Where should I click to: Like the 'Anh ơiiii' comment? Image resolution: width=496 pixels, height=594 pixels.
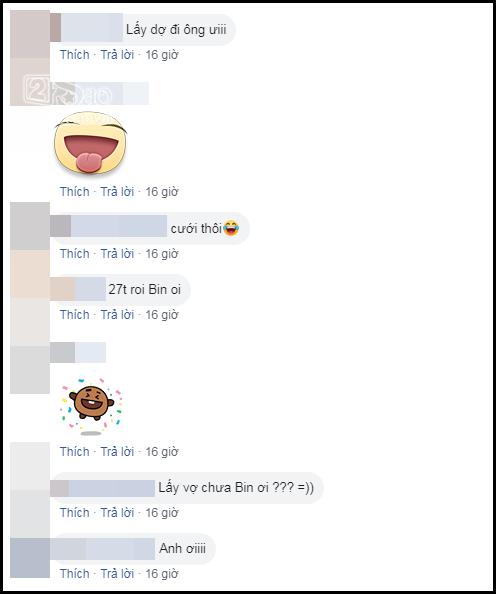point(75,574)
